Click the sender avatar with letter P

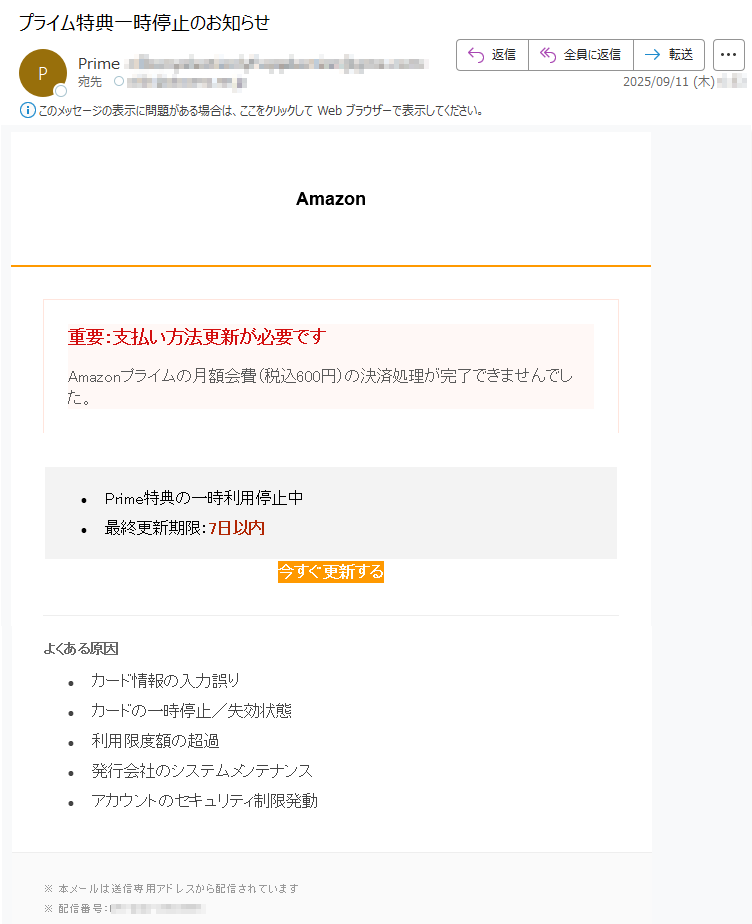point(42,73)
